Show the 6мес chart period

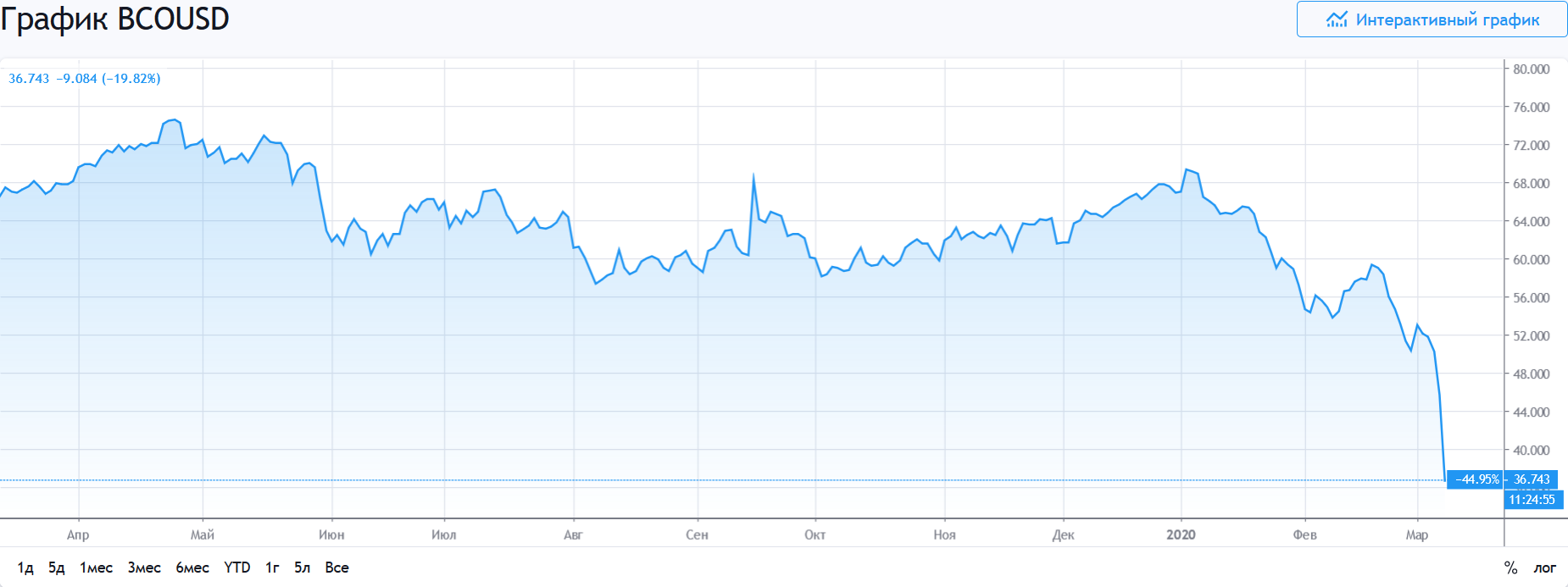click(x=192, y=568)
